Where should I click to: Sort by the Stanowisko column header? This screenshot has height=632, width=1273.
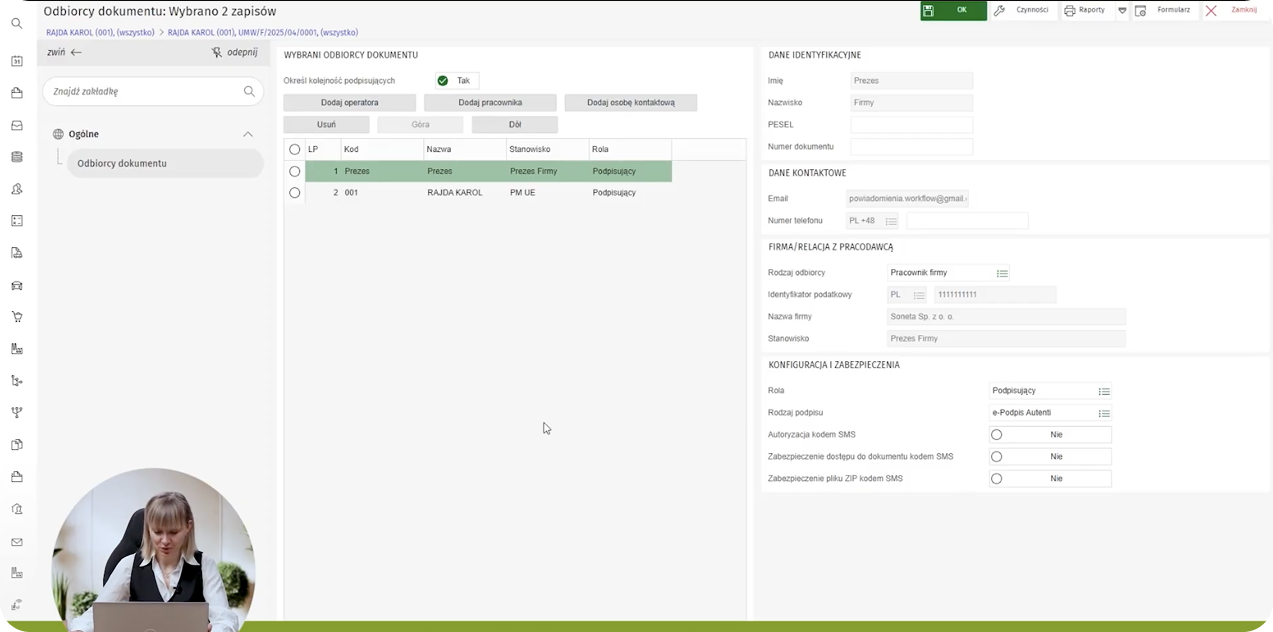click(x=547, y=149)
